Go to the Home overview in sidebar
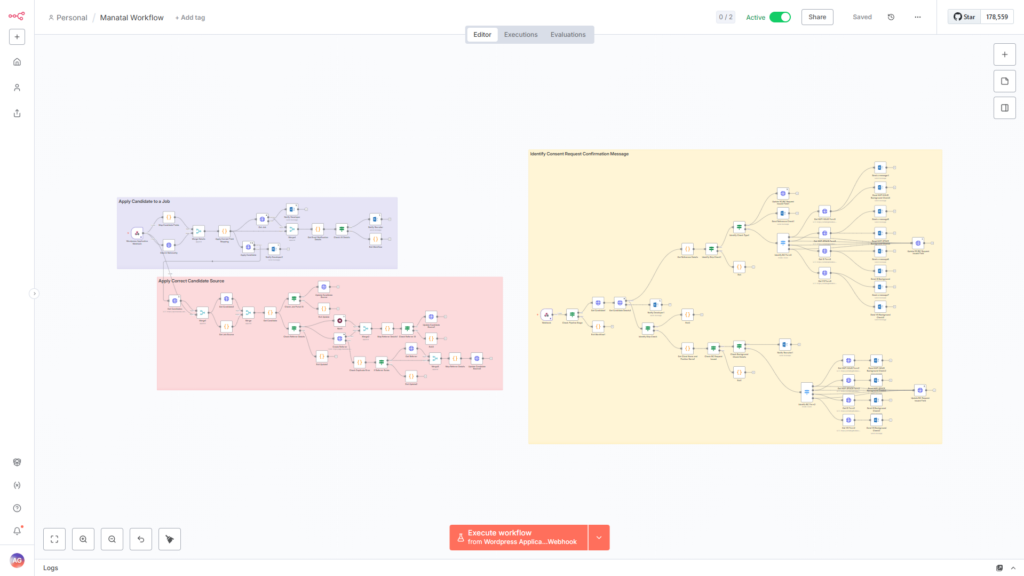 click(17, 62)
